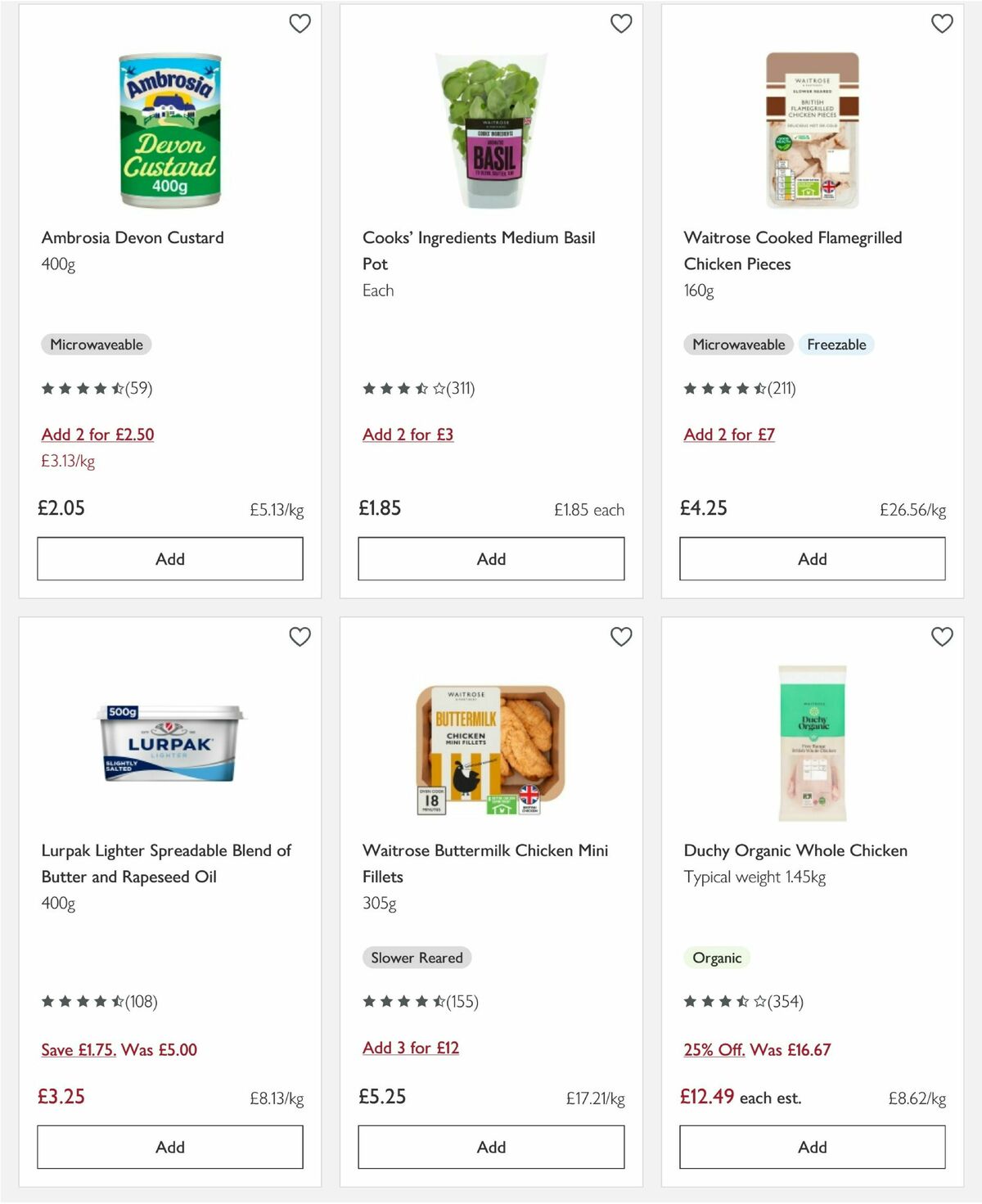Viewport: 982px width, 1204px height.
Task: Open the Add 2 for £2.50 custard offer
Action: [97, 435]
